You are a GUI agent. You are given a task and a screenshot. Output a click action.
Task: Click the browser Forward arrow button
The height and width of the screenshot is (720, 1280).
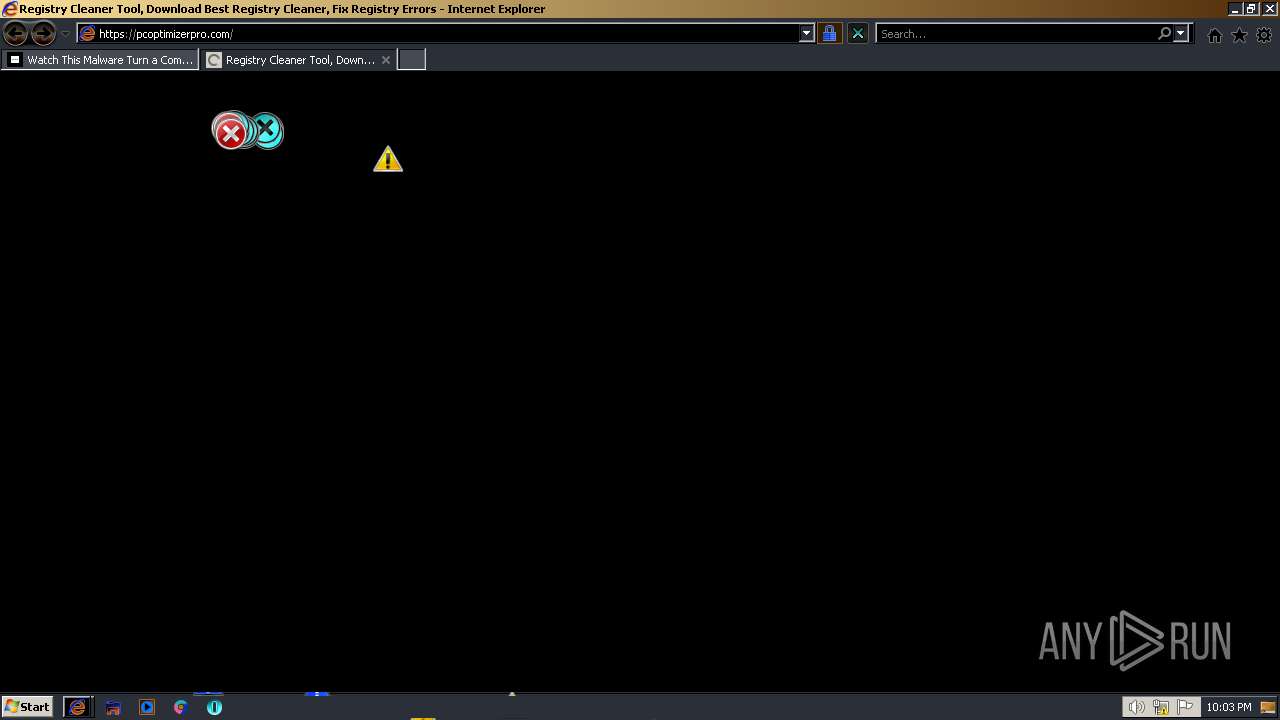tap(43, 33)
